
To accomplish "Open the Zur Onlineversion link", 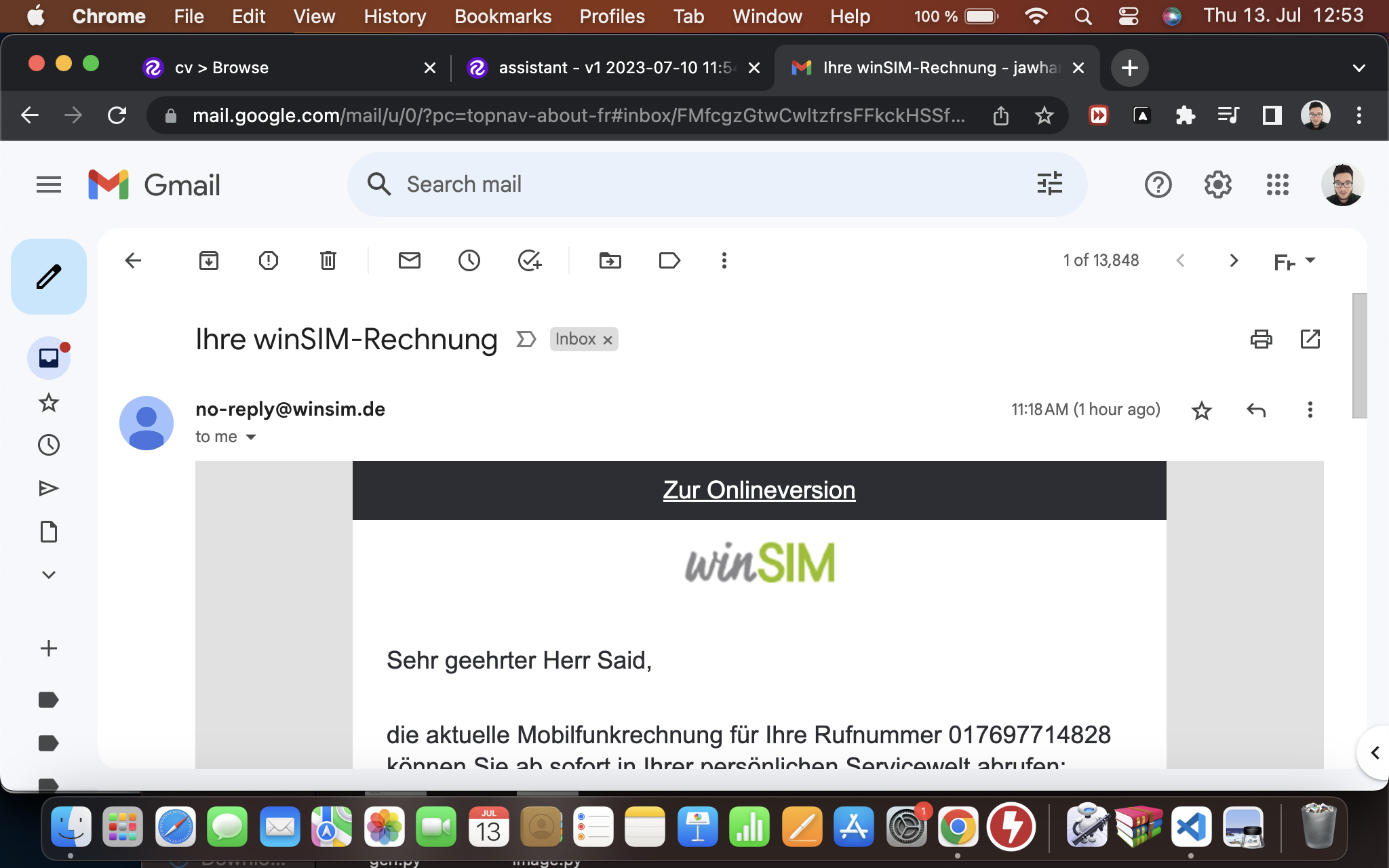I will 759,490.
